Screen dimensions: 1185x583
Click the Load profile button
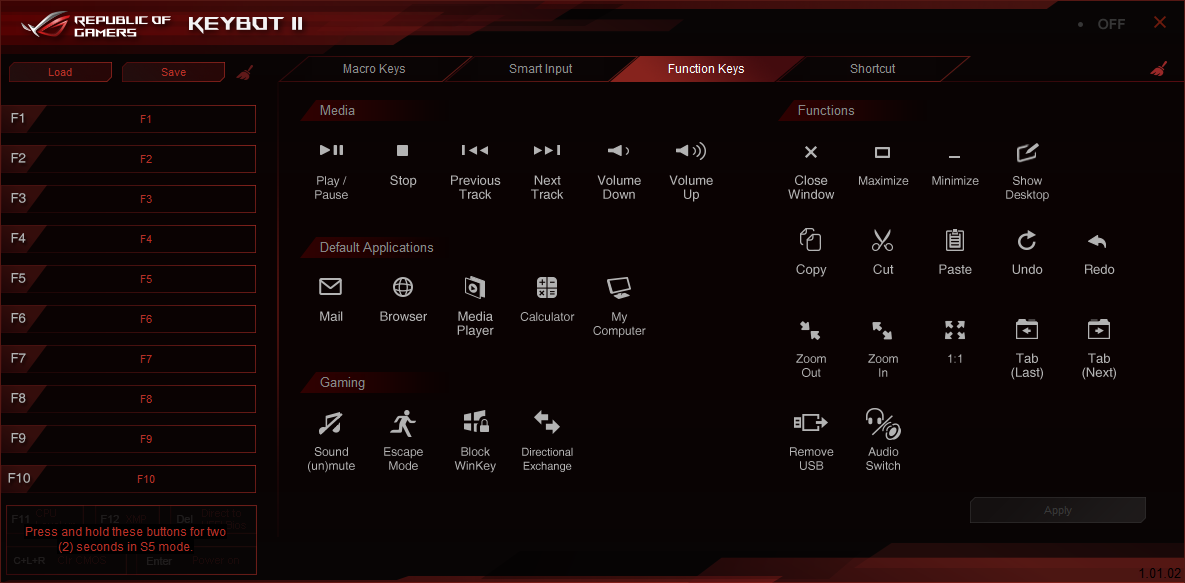[60, 72]
